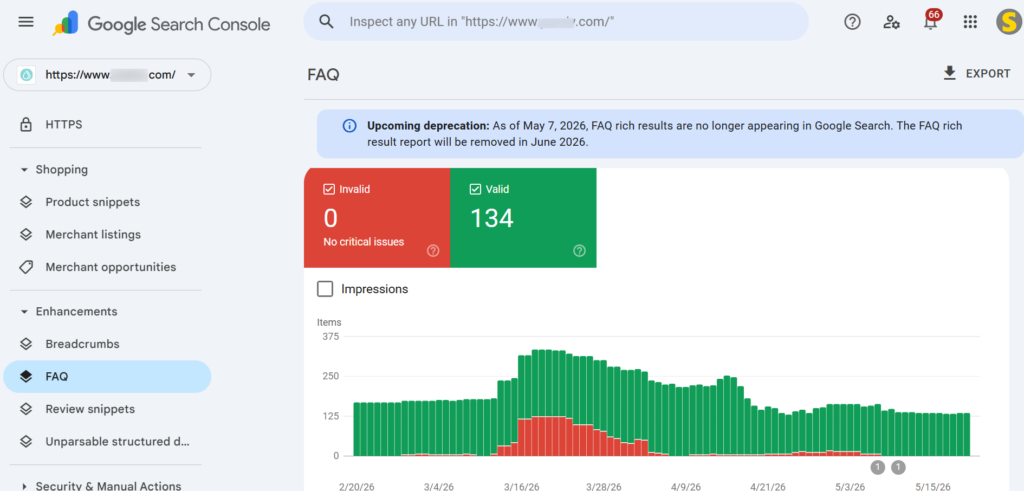Screen dimensions: 1024x491
Task: Click the Valid card help icon
Action: pyautogui.click(x=579, y=251)
